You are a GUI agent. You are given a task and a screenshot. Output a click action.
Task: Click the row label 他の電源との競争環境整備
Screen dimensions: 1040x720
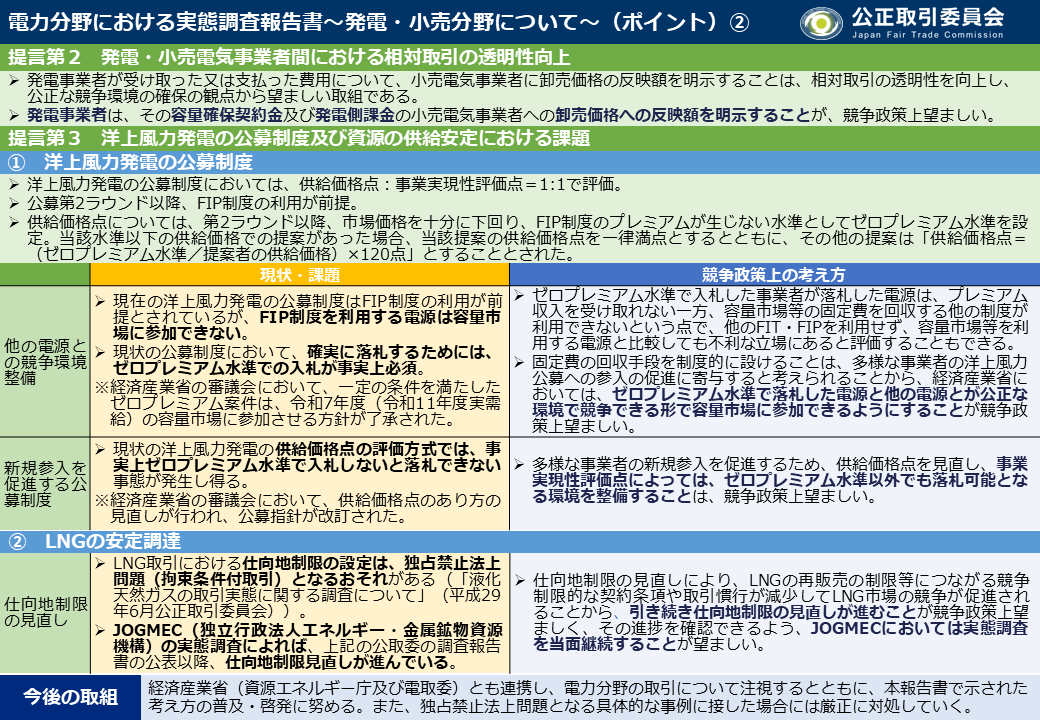(45, 361)
